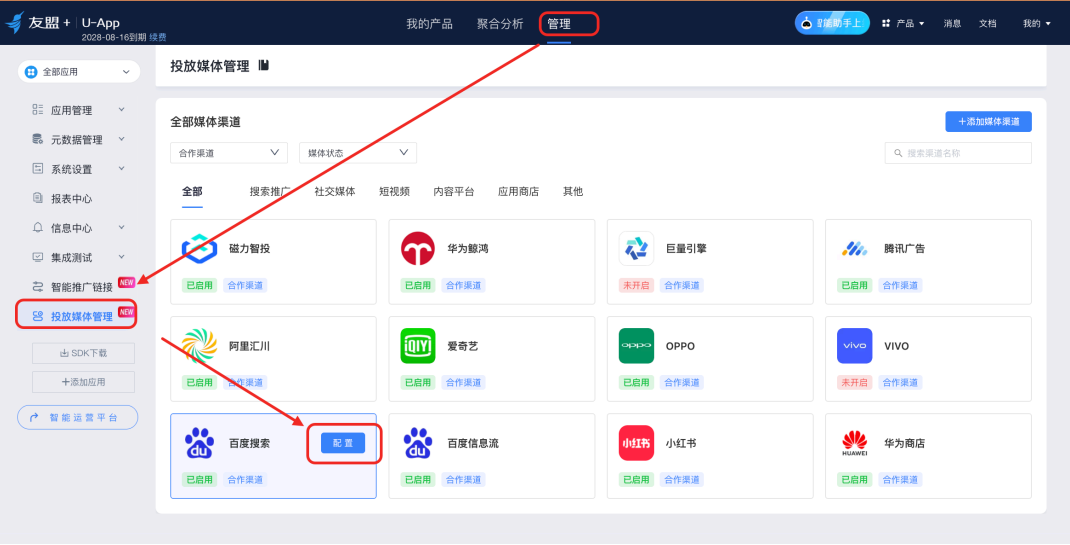Select the 其他 tab
Image resolution: width=1070 pixels, height=545 pixels.
pyautogui.click(x=573, y=192)
